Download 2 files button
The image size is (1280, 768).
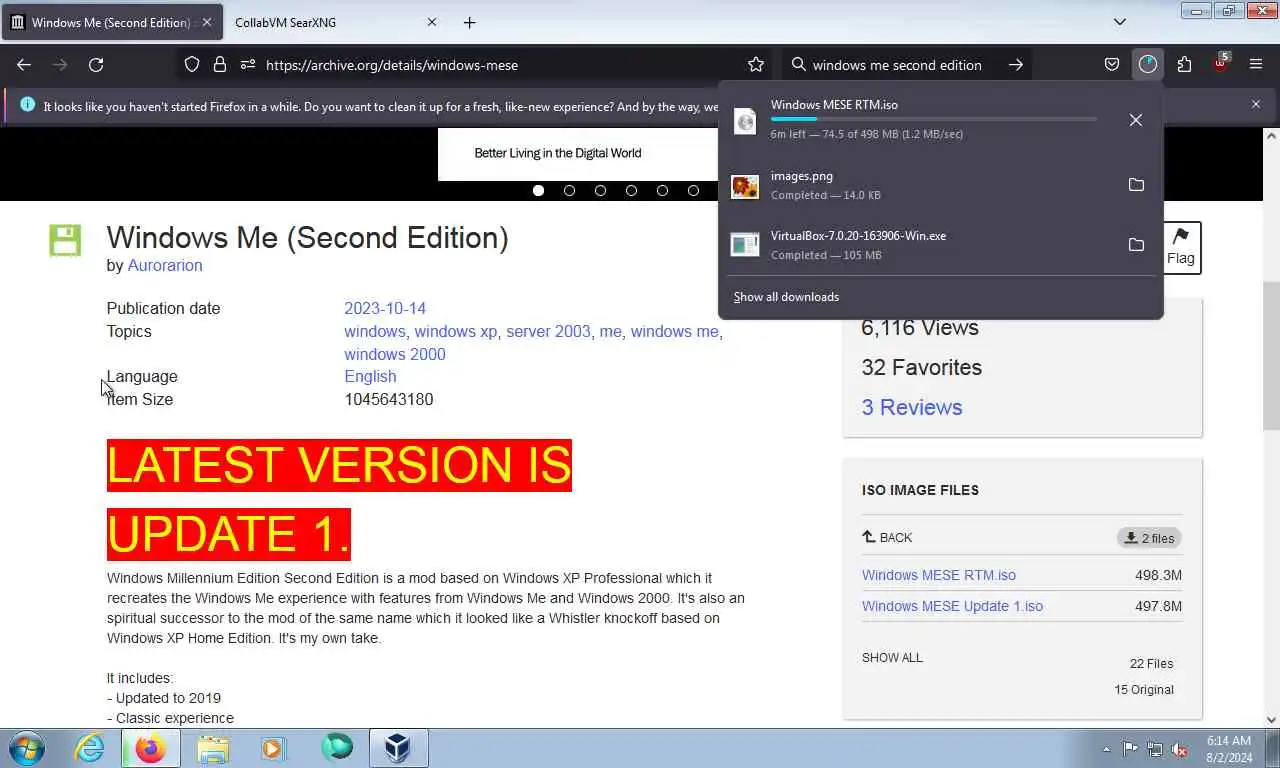(x=1149, y=538)
